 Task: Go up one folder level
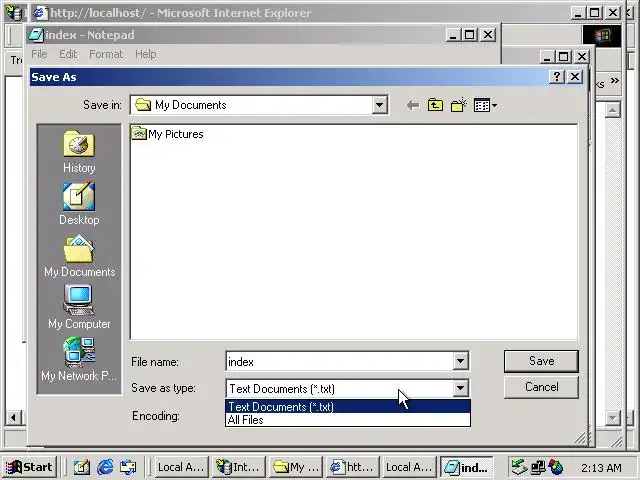tap(435, 105)
